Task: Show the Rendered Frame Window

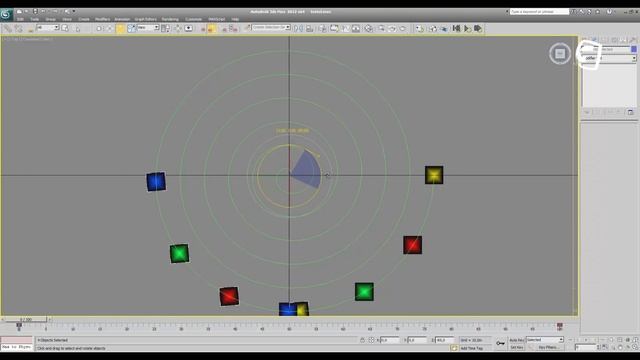Action: 392,29
